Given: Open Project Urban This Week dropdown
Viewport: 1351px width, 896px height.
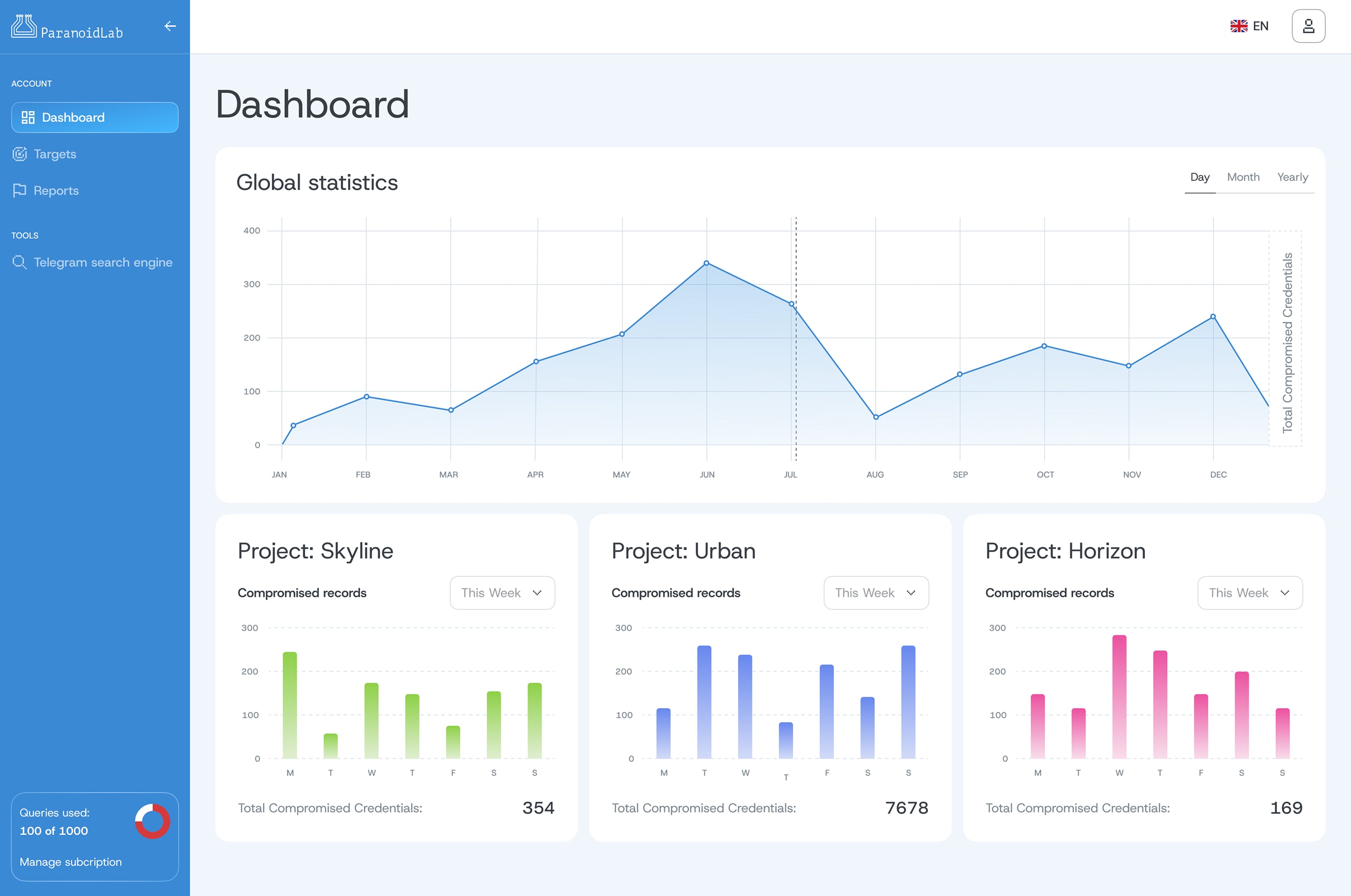Looking at the screenshot, I should point(876,592).
